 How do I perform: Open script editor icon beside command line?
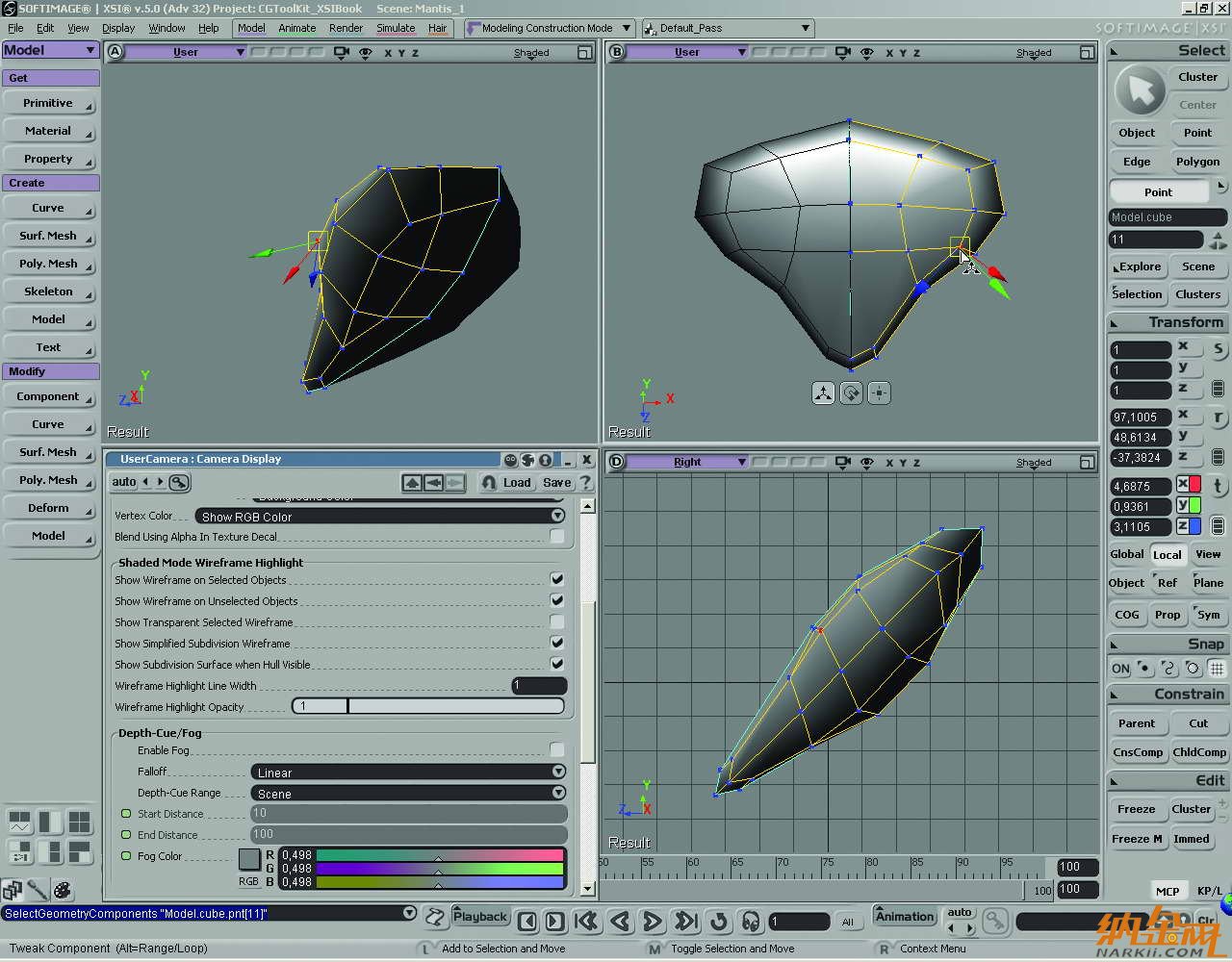coord(435,917)
